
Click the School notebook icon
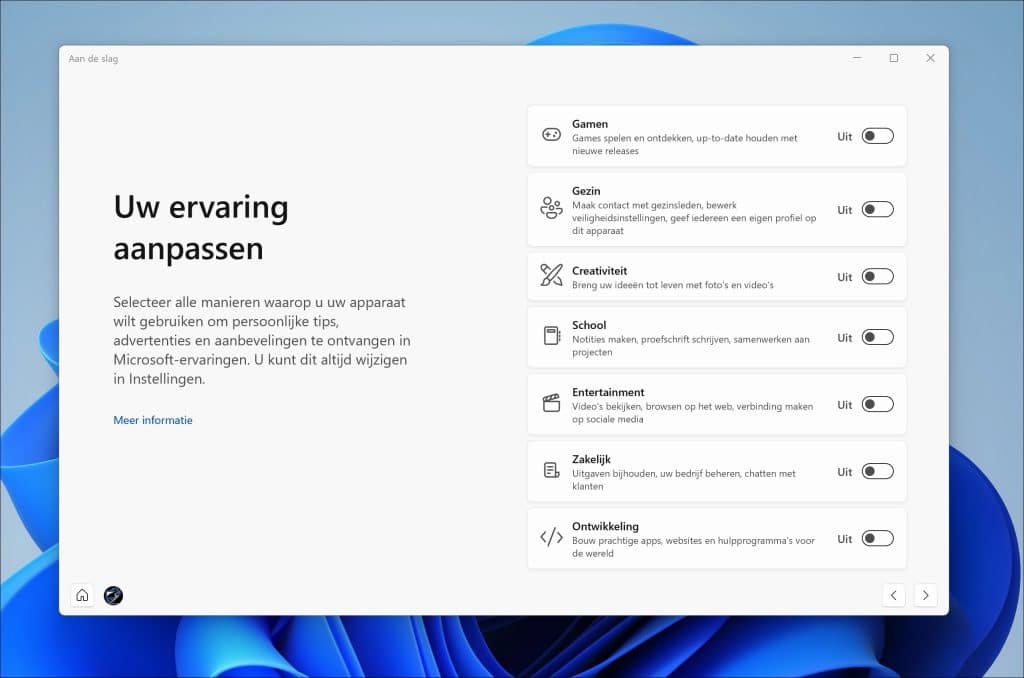coord(552,336)
